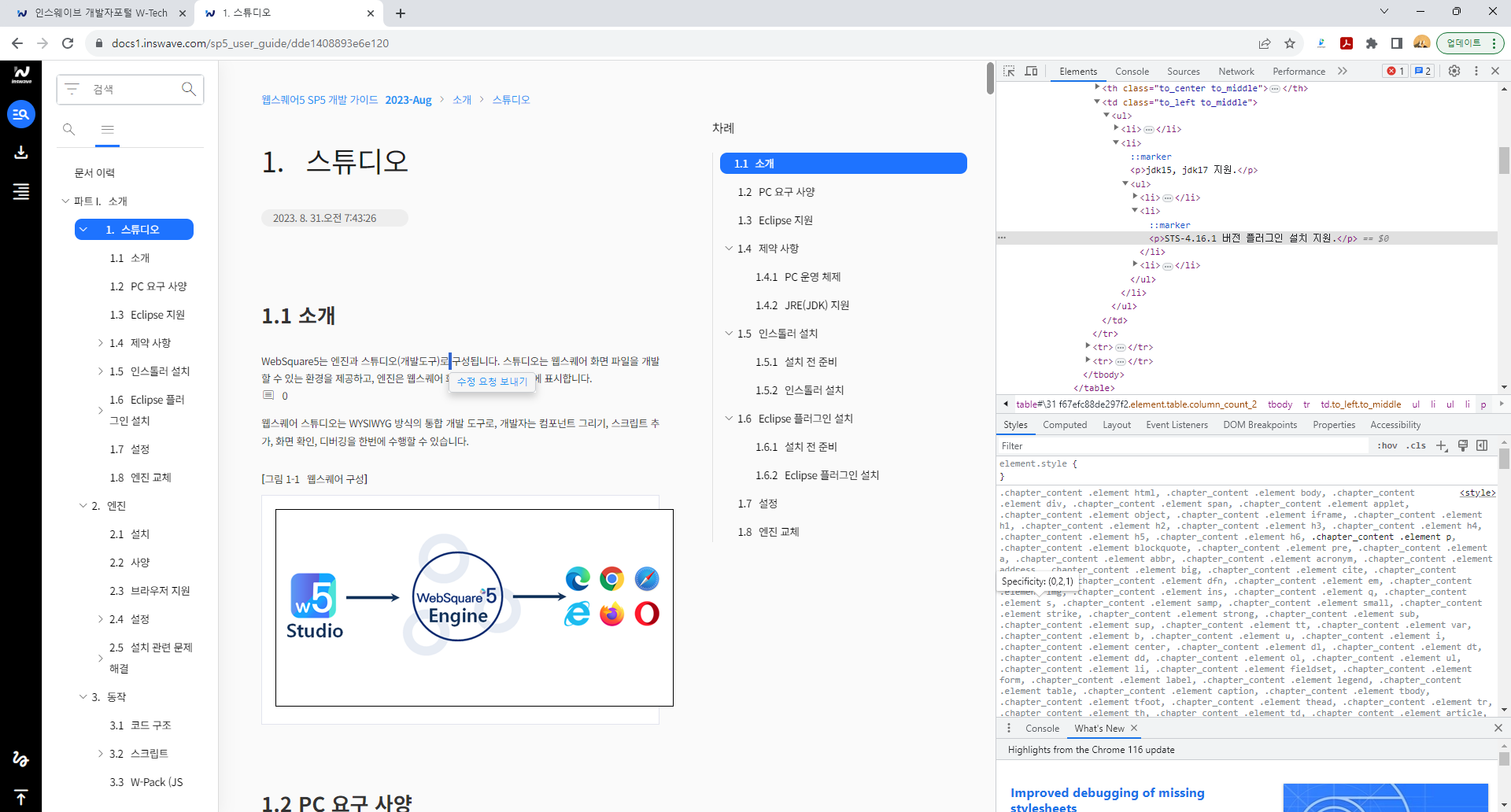The image size is (1511, 812).
Task: Click the paint roller rendering emulation icon
Action: [x=1463, y=445]
